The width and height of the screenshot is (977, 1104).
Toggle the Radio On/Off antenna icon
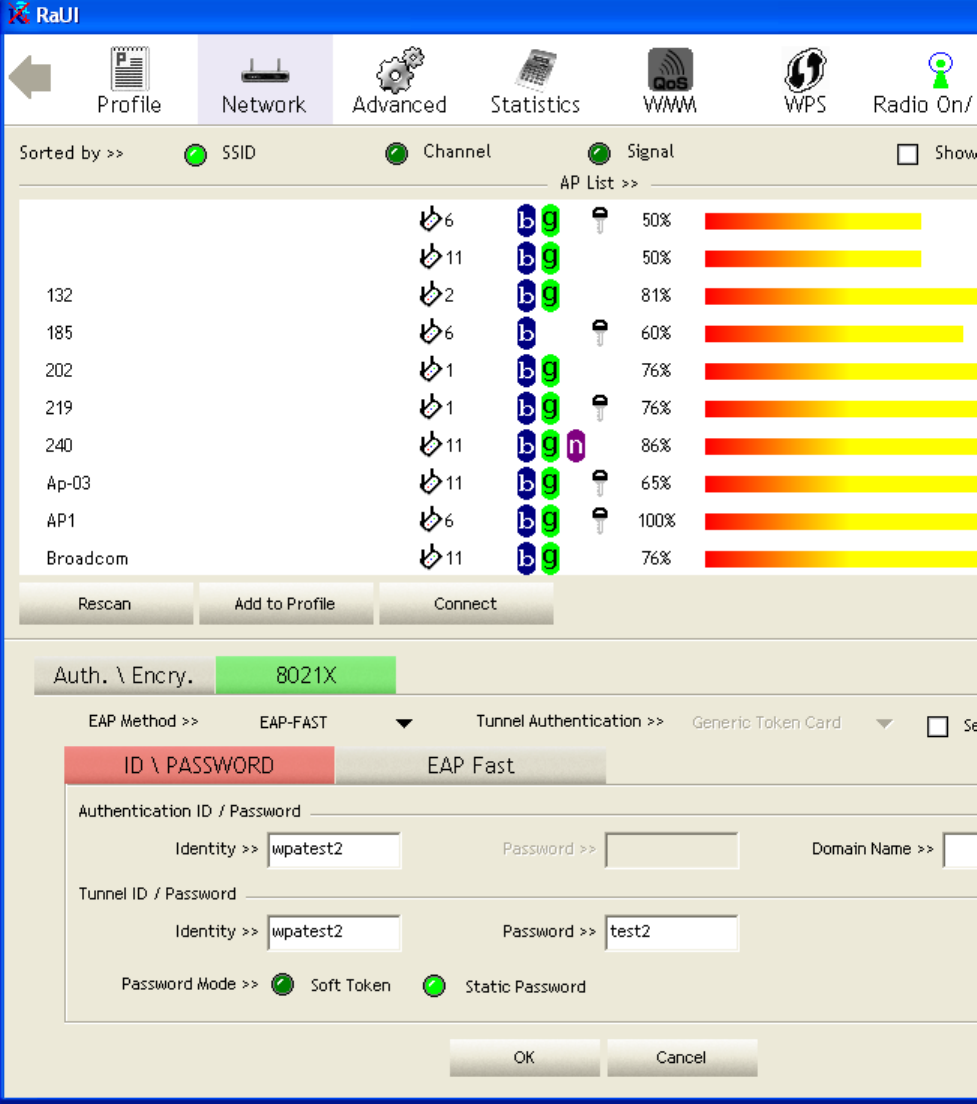(940, 70)
